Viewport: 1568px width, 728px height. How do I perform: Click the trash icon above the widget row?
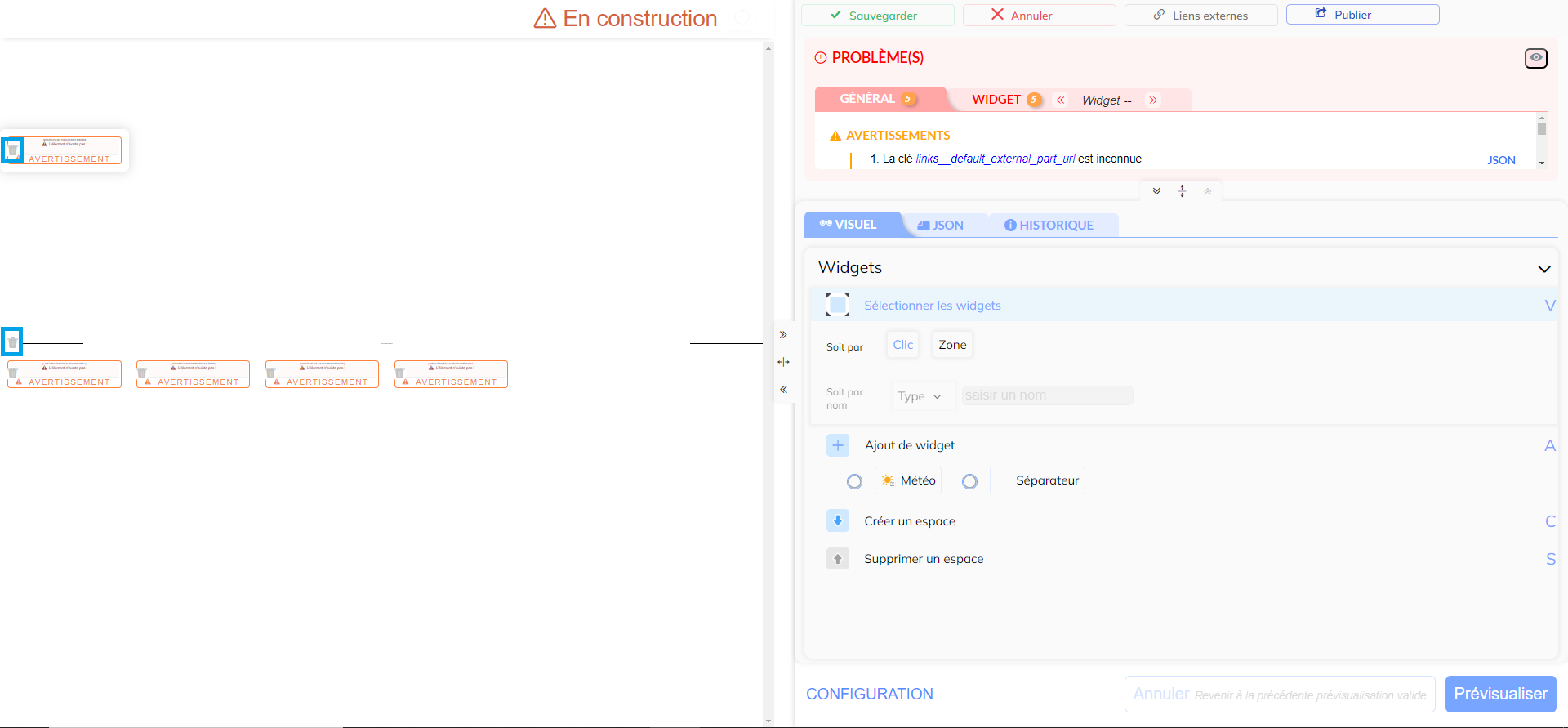(x=12, y=342)
